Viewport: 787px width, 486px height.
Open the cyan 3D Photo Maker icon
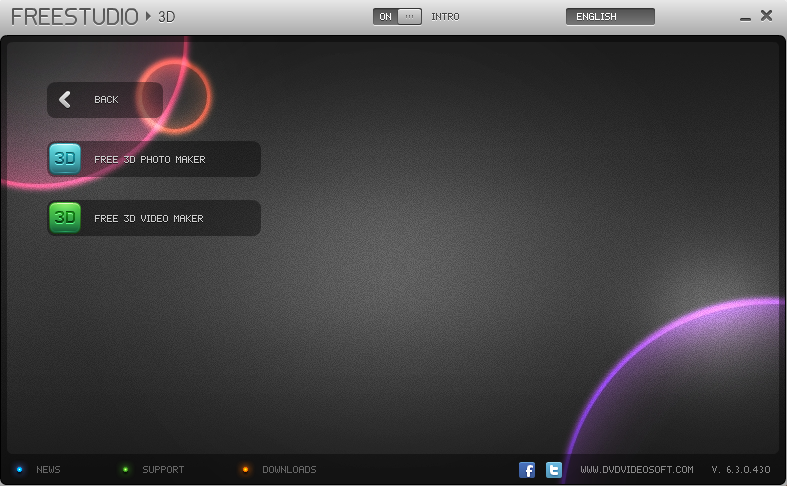pyautogui.click(x=65, y=159)
